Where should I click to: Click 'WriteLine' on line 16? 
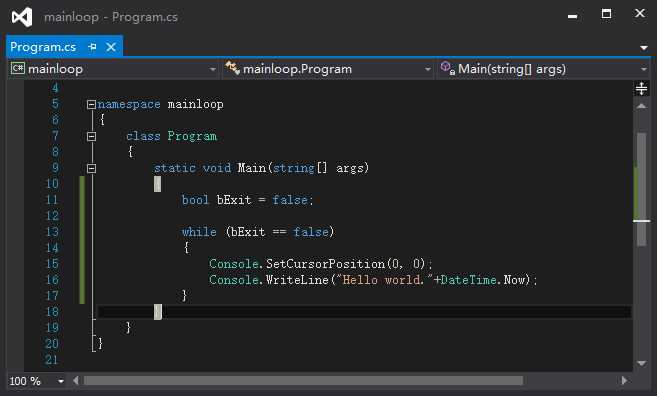pos(297,280)
